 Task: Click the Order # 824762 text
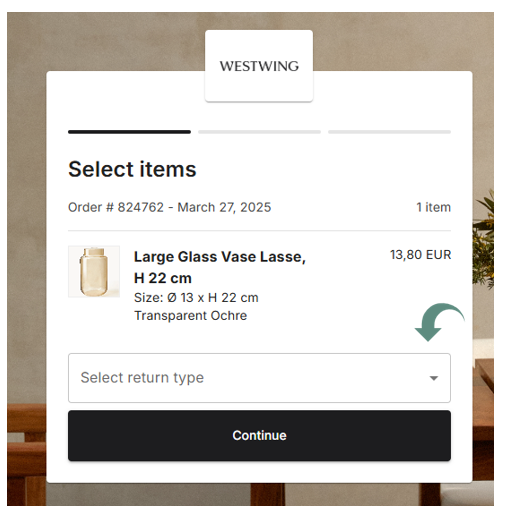click(116, 207)
